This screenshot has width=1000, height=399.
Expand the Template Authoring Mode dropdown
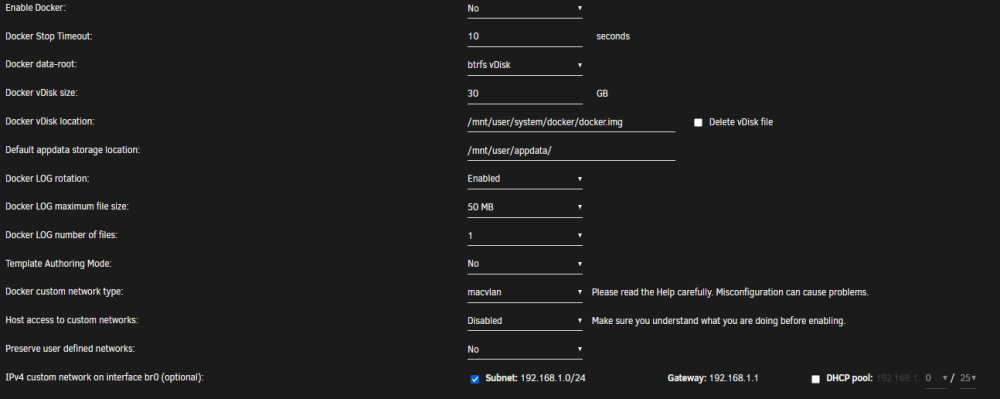(x=525, y=263)
